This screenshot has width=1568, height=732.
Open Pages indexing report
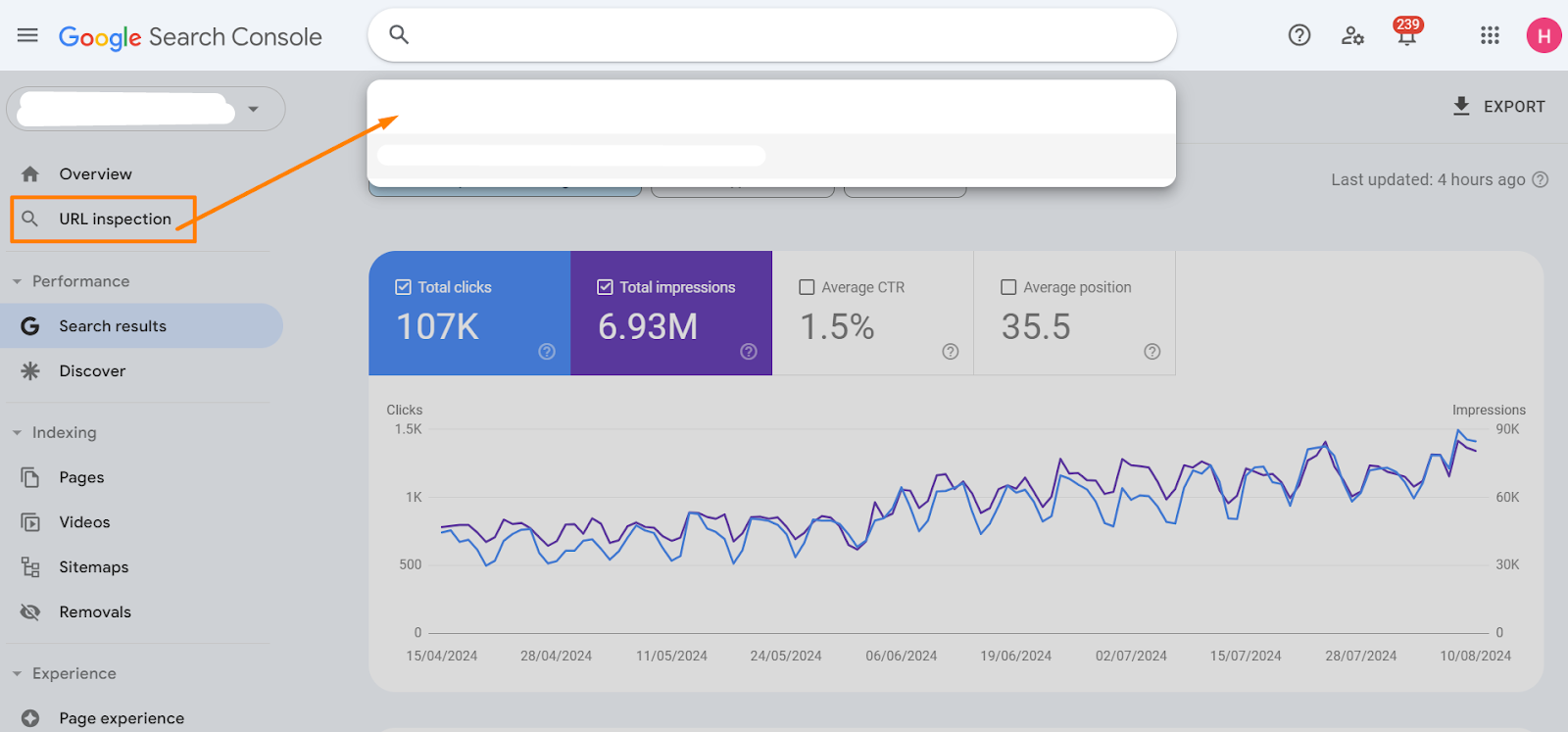[x=81, y=477]
